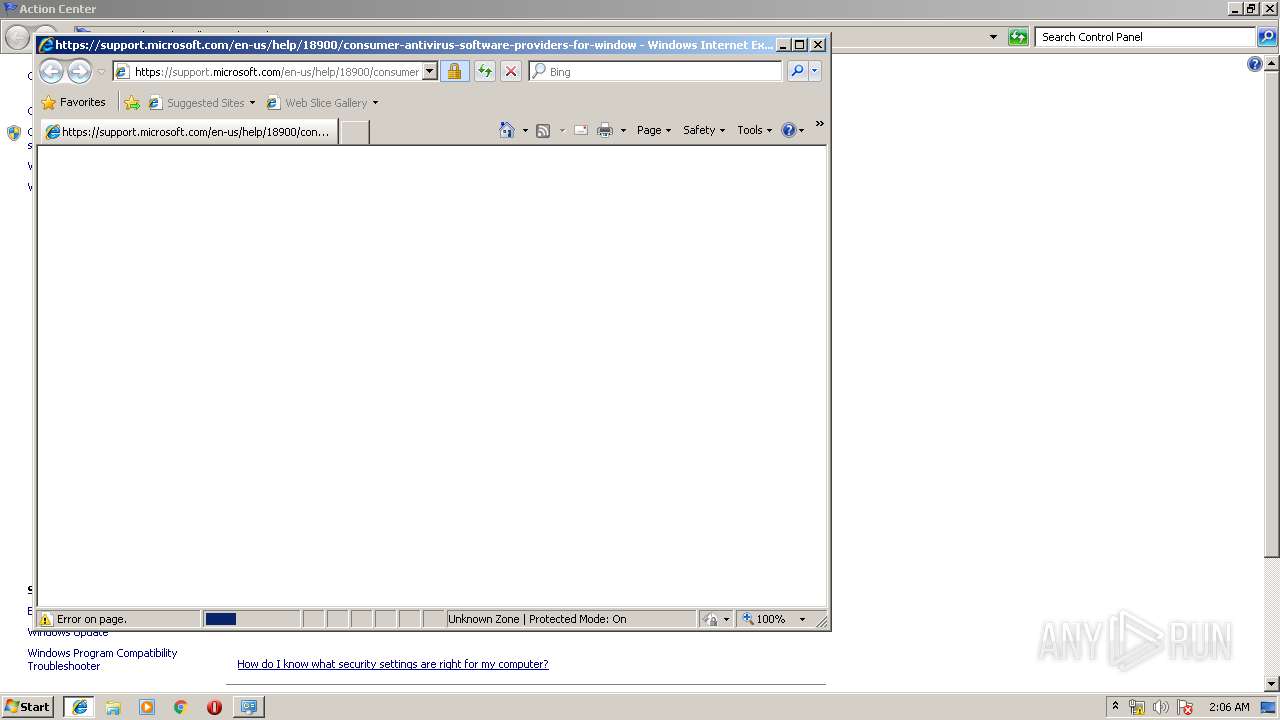This screenshot has width=1280, height=720.
Task: Click the 2:06 AM taskbar clock
Action: (1229, 707)
